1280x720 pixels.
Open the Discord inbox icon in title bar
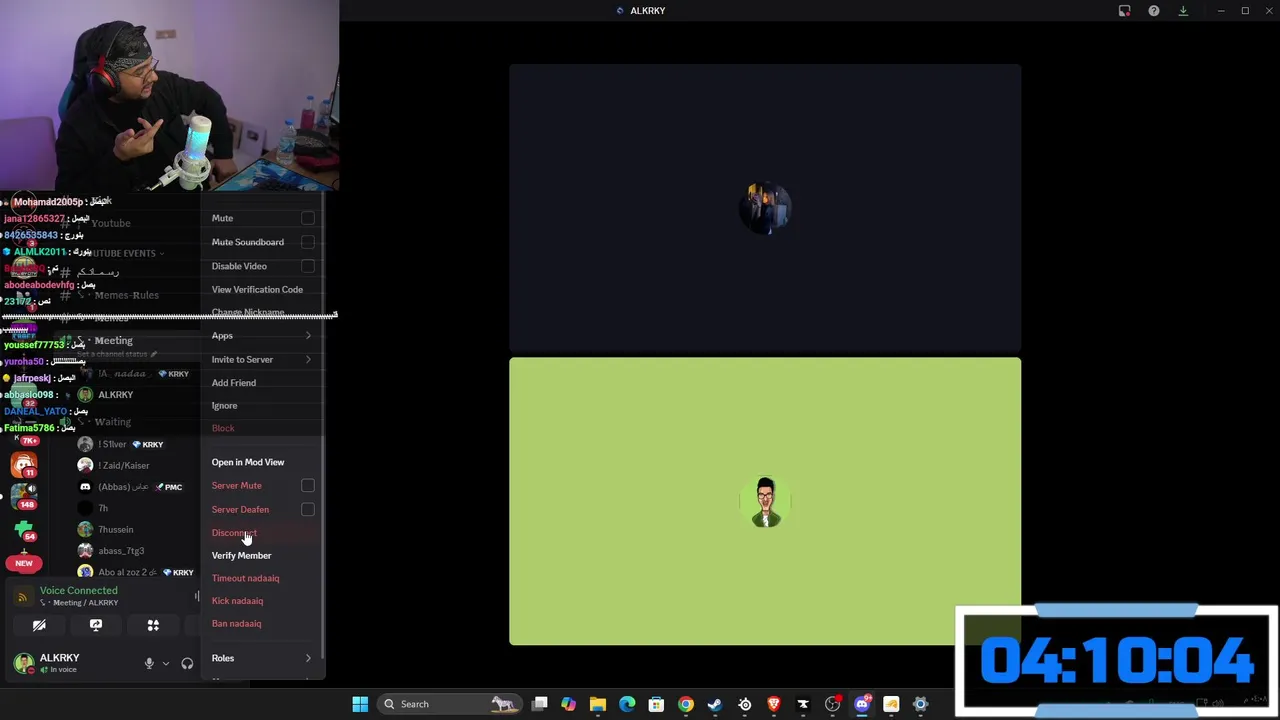tap(1124, 11)
